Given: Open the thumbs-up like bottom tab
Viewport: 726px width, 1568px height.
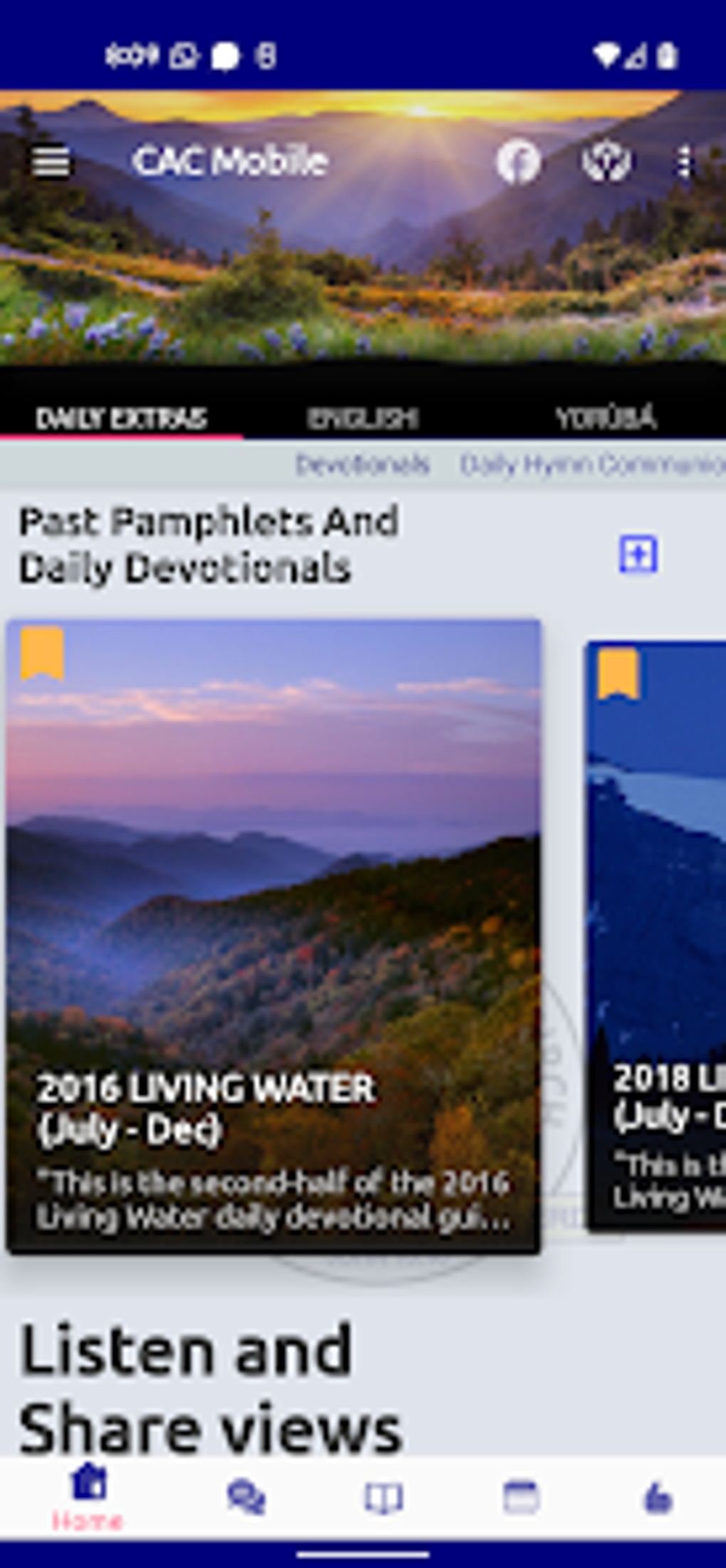Looking at the screenshot, I should pos(658,1497).
